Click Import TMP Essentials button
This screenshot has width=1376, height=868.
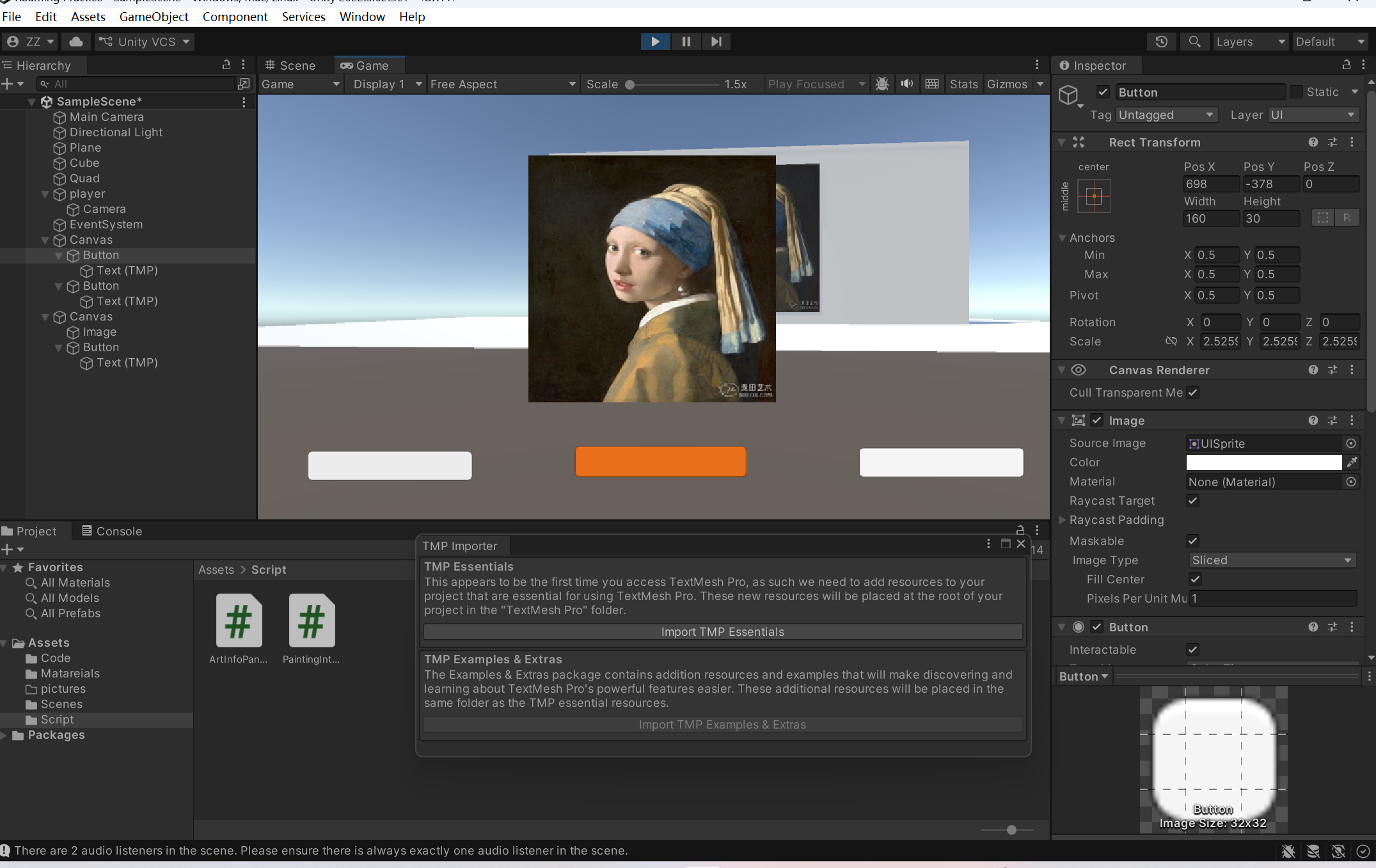(x=722, y=632)
